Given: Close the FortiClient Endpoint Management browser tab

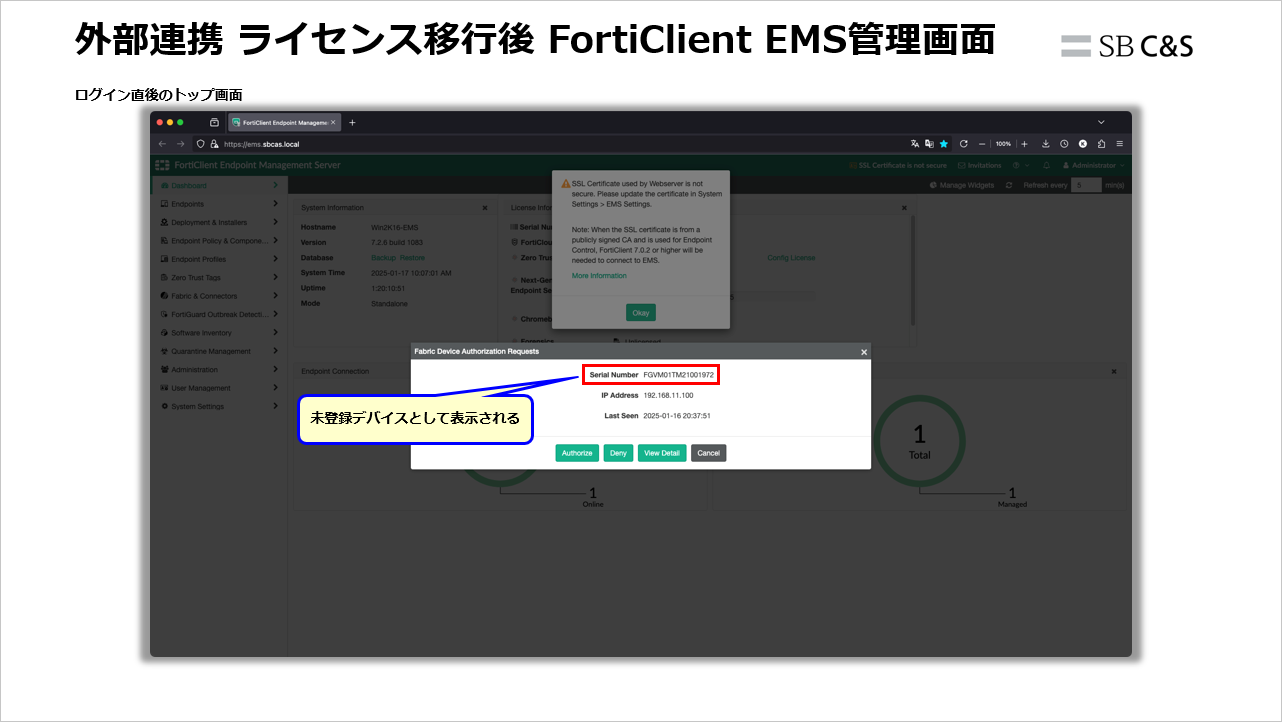Looking at the screenshot, I should pyautogui.click(x=335, y=122).
